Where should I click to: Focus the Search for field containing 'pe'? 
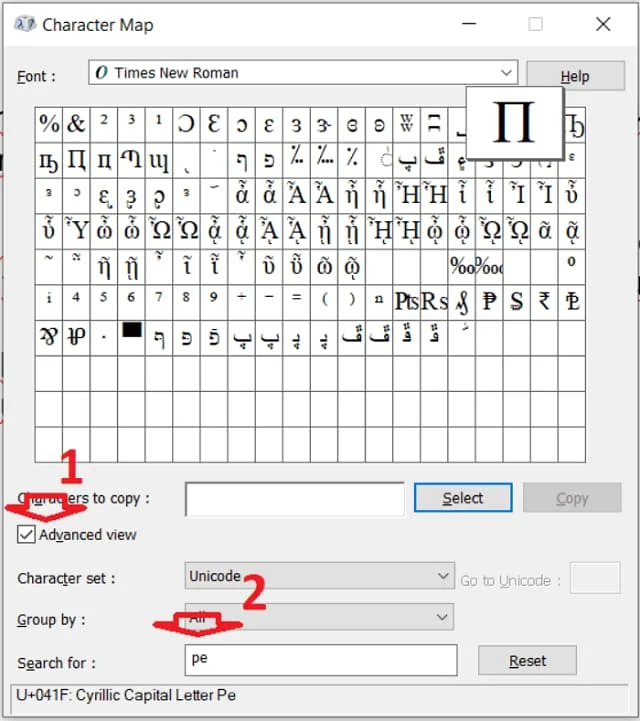coord(320,660)
